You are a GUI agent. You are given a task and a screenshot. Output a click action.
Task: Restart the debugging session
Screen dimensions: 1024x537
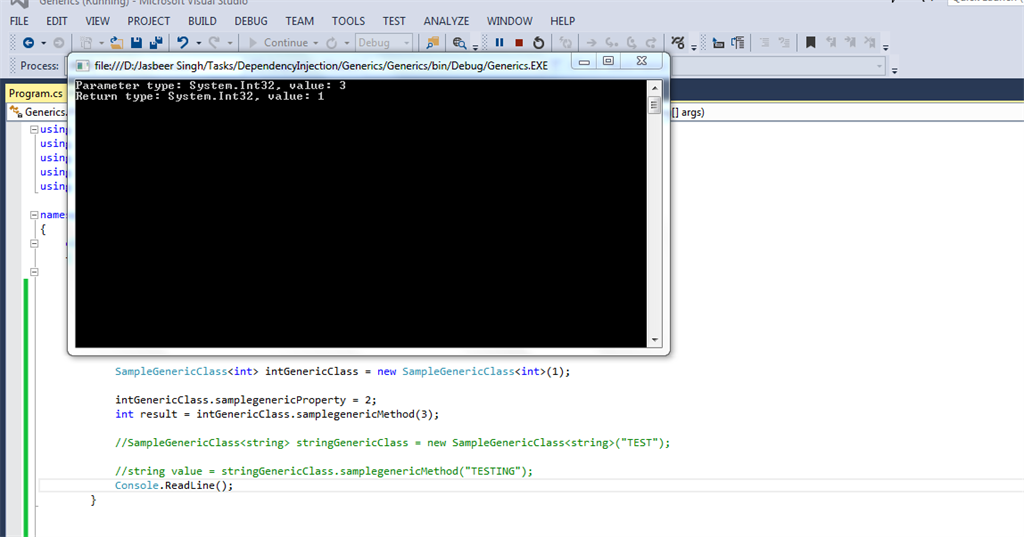click(x=539, y=43)
